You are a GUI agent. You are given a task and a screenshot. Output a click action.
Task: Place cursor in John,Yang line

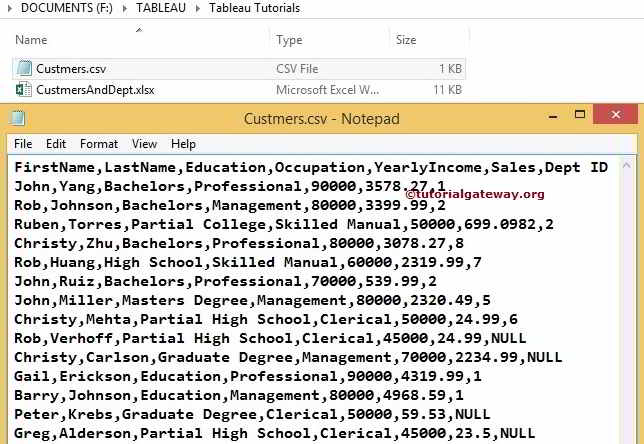tap(230, 186)
